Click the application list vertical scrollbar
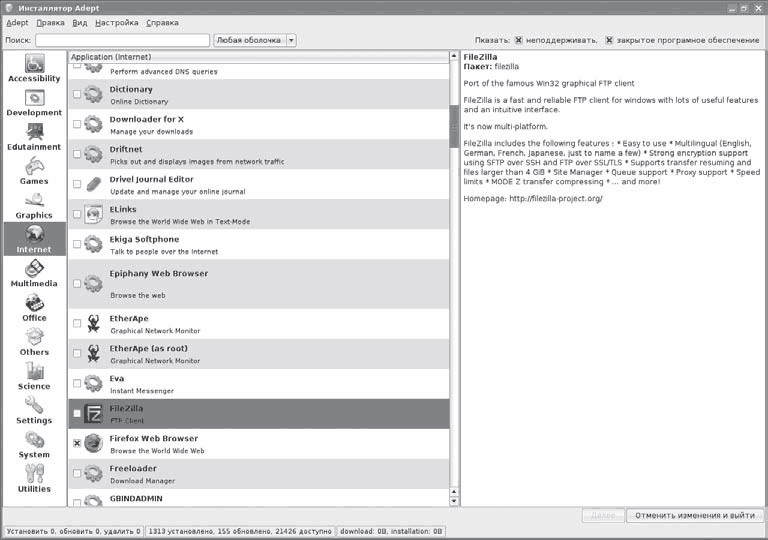The height and width of the screenshot is (540, 768). [x=454, y=280]
